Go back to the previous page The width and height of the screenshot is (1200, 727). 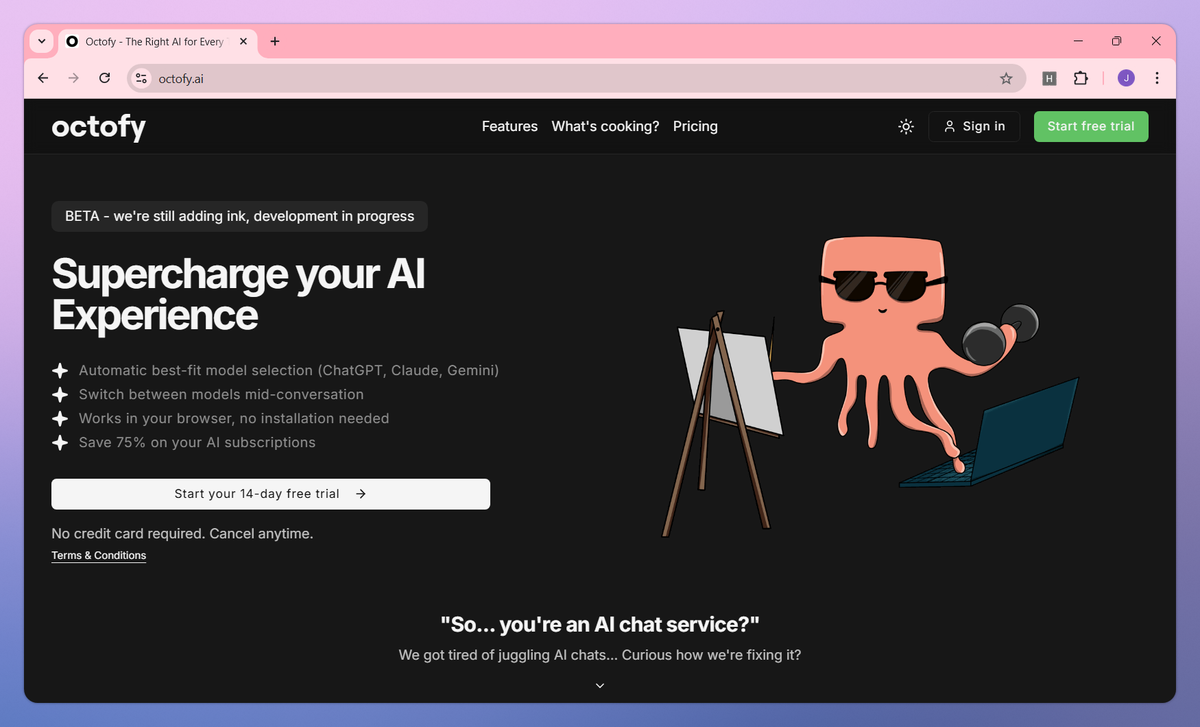click(x=43, y=78)
